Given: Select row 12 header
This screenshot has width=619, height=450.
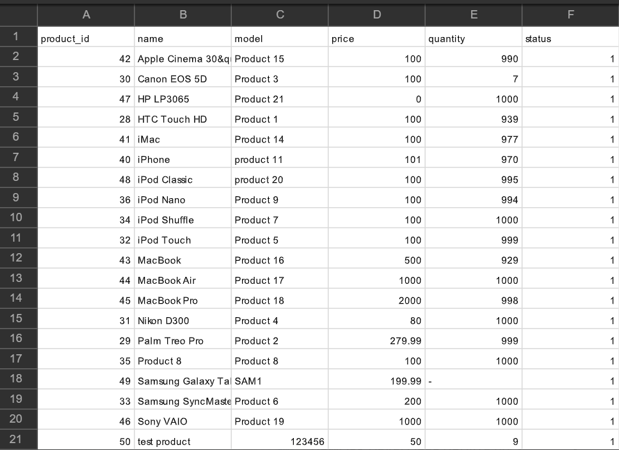Looking at the screenshot, I should pyautogui.click(x=19, y=258).
